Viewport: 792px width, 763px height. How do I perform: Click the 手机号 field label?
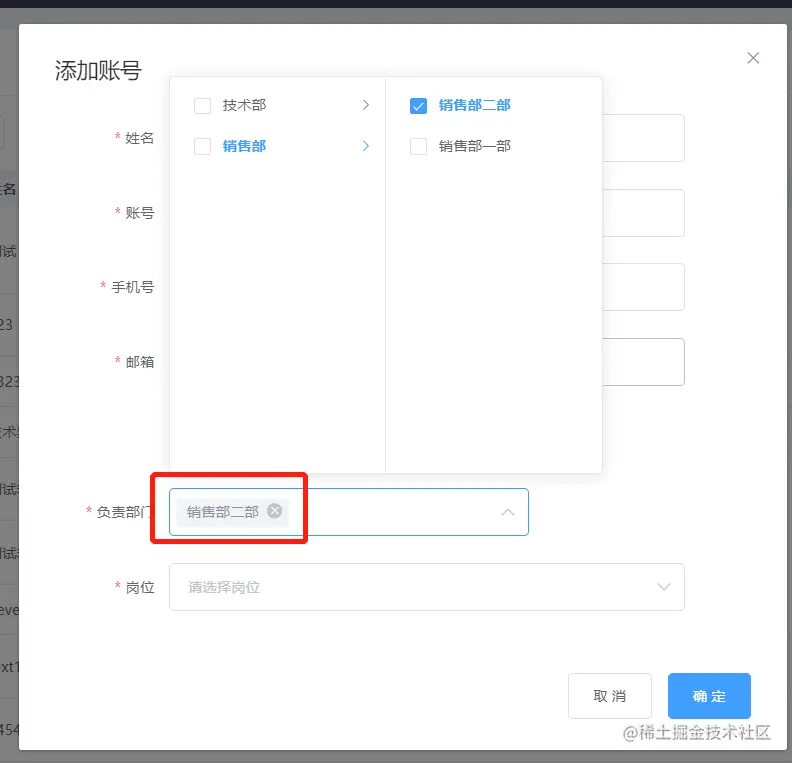click(133, 287)
